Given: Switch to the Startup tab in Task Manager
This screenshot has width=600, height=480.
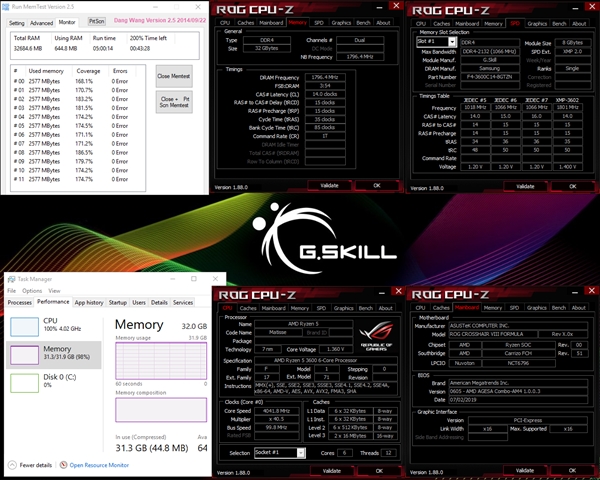Looking at the screenshot, I should [x=118, y=302].
